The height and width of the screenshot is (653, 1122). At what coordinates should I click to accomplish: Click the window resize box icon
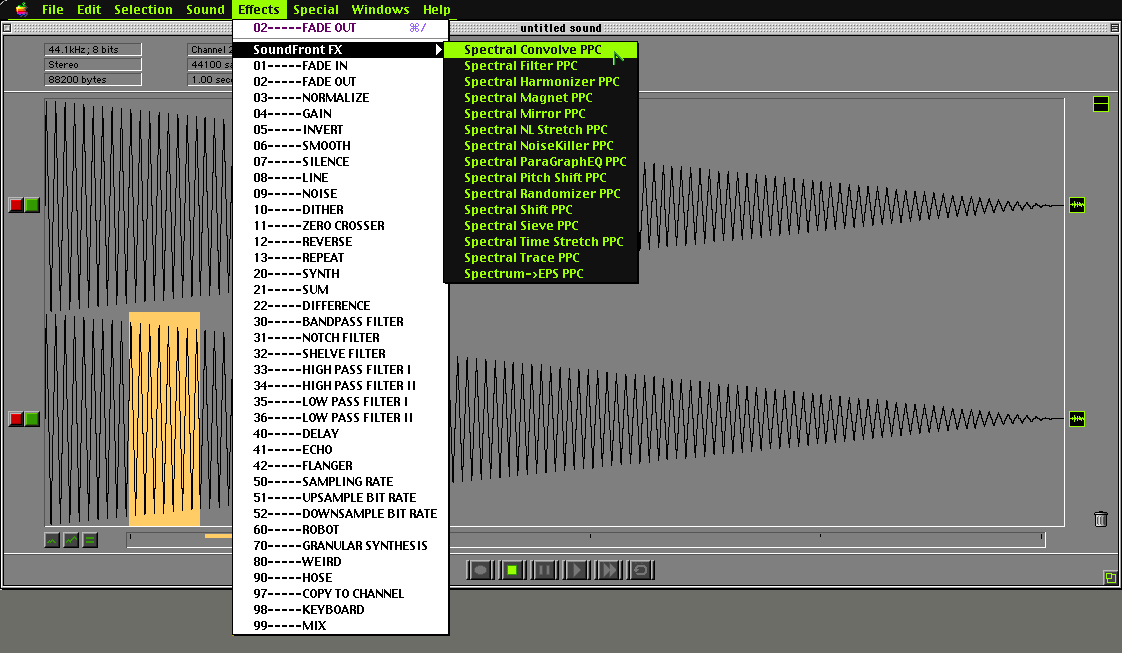click(1110, 577)
